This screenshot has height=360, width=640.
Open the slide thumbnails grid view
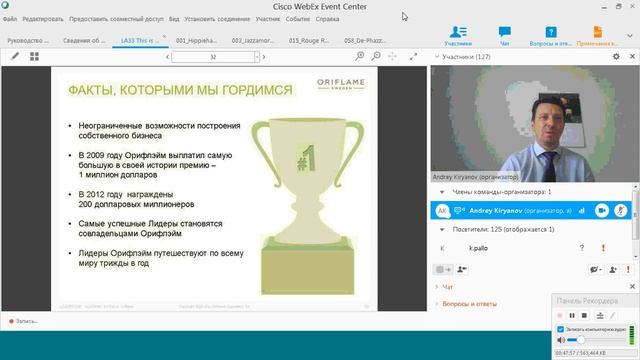[x=34, y=56]
